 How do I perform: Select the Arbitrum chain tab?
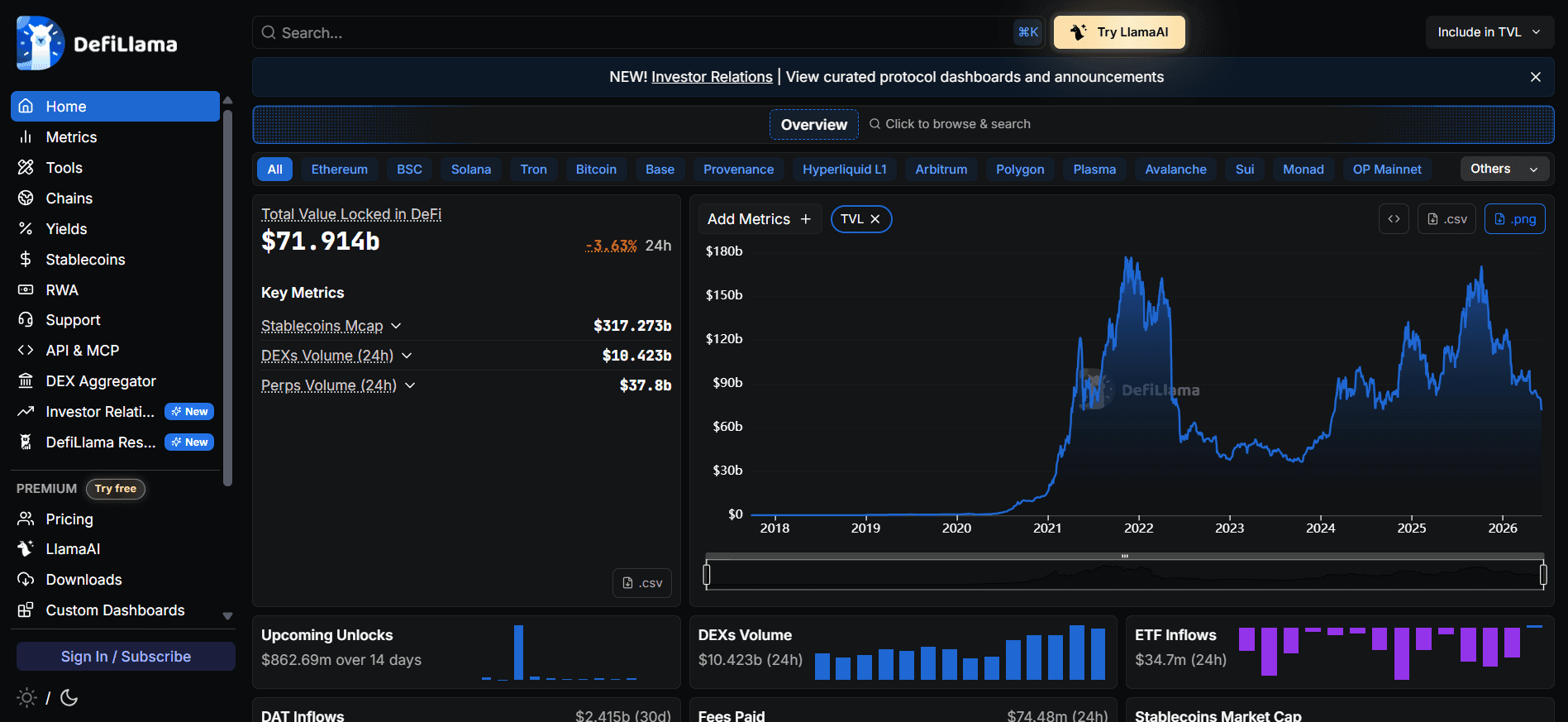(x=941, y=169)
